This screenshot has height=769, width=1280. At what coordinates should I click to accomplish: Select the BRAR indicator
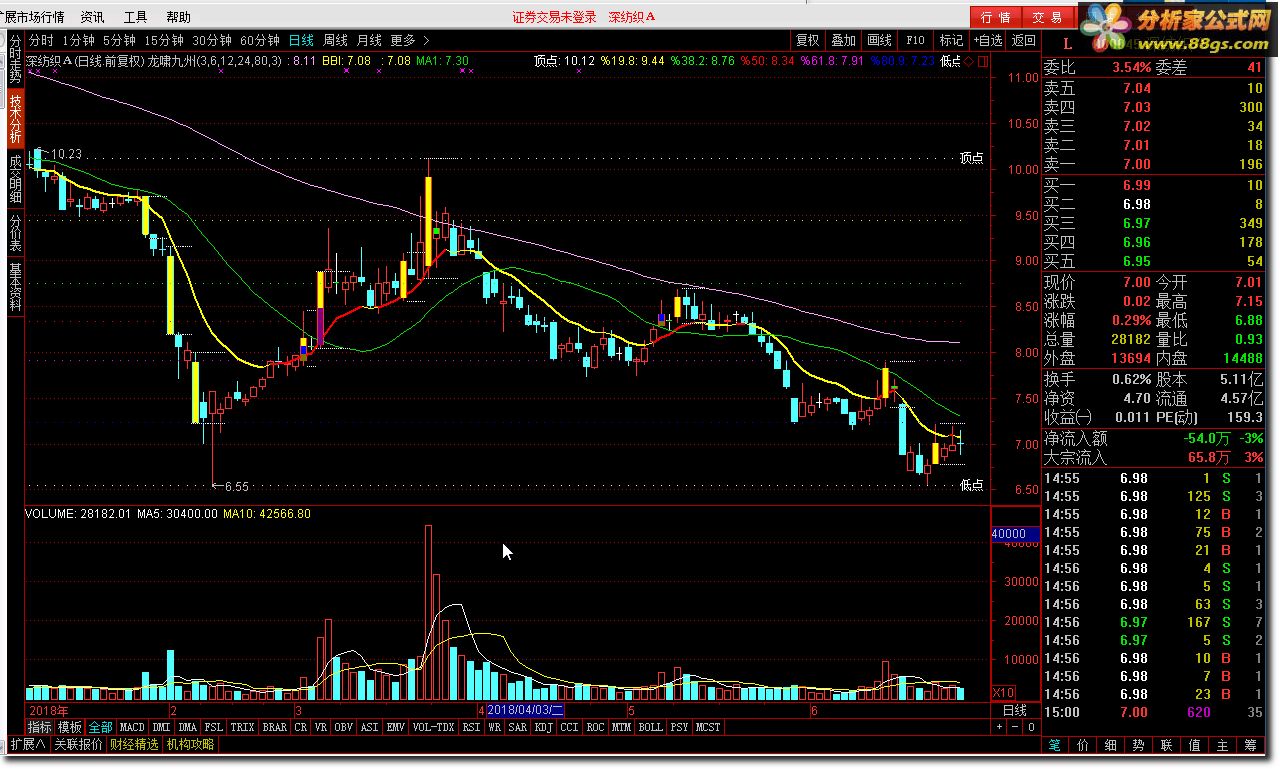pos(274,727)
